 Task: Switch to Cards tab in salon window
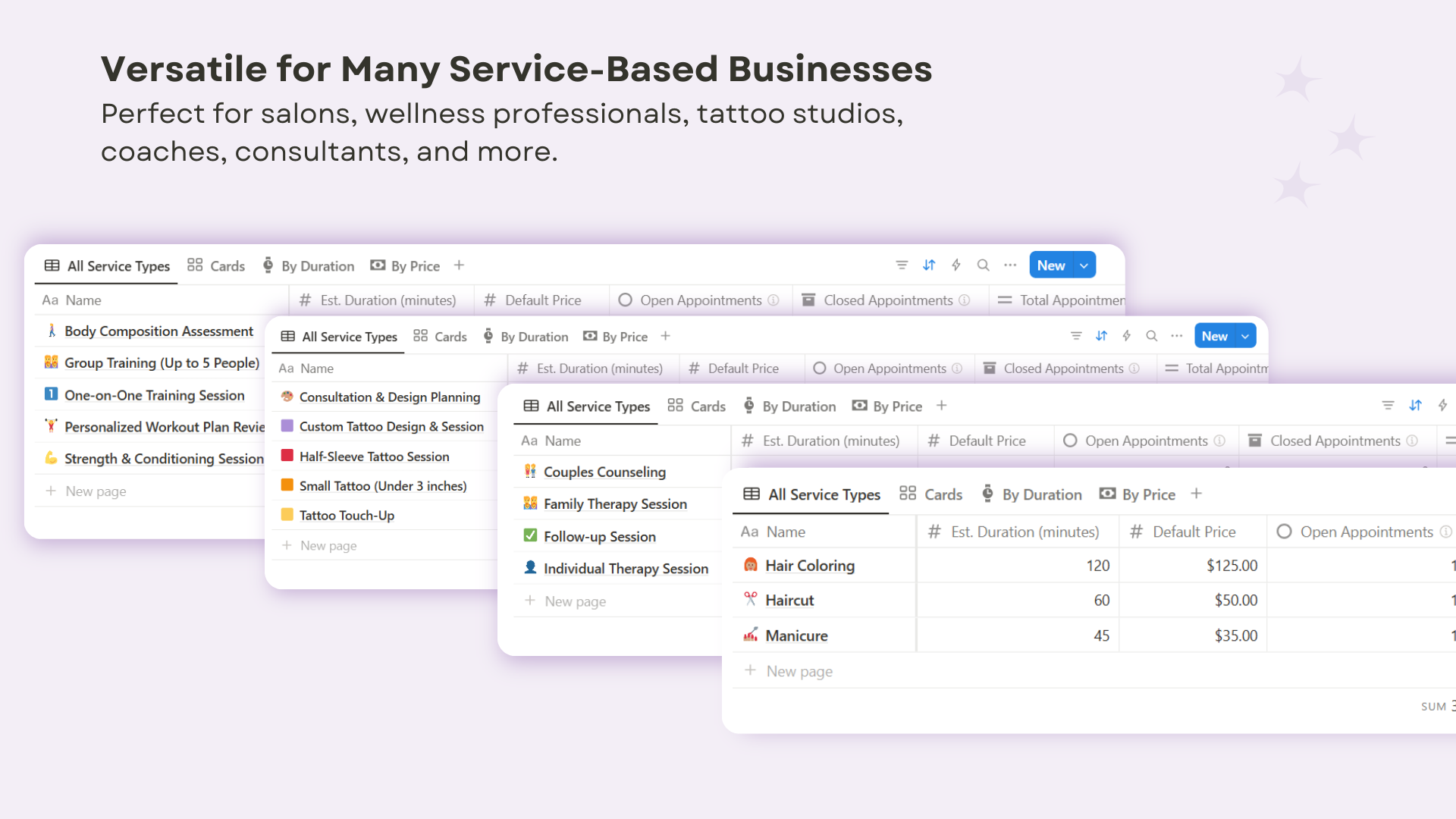pyautogui.click(x=930, y=494)
